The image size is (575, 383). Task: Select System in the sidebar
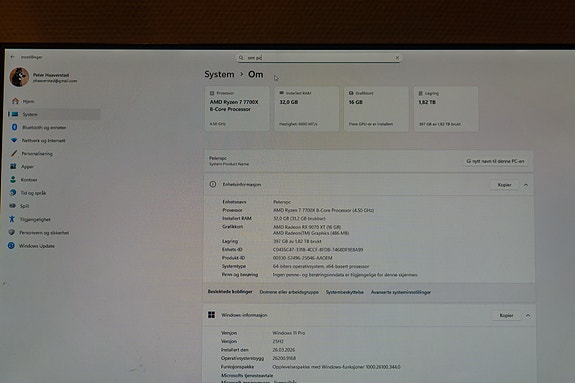click(x=54, y=114)
